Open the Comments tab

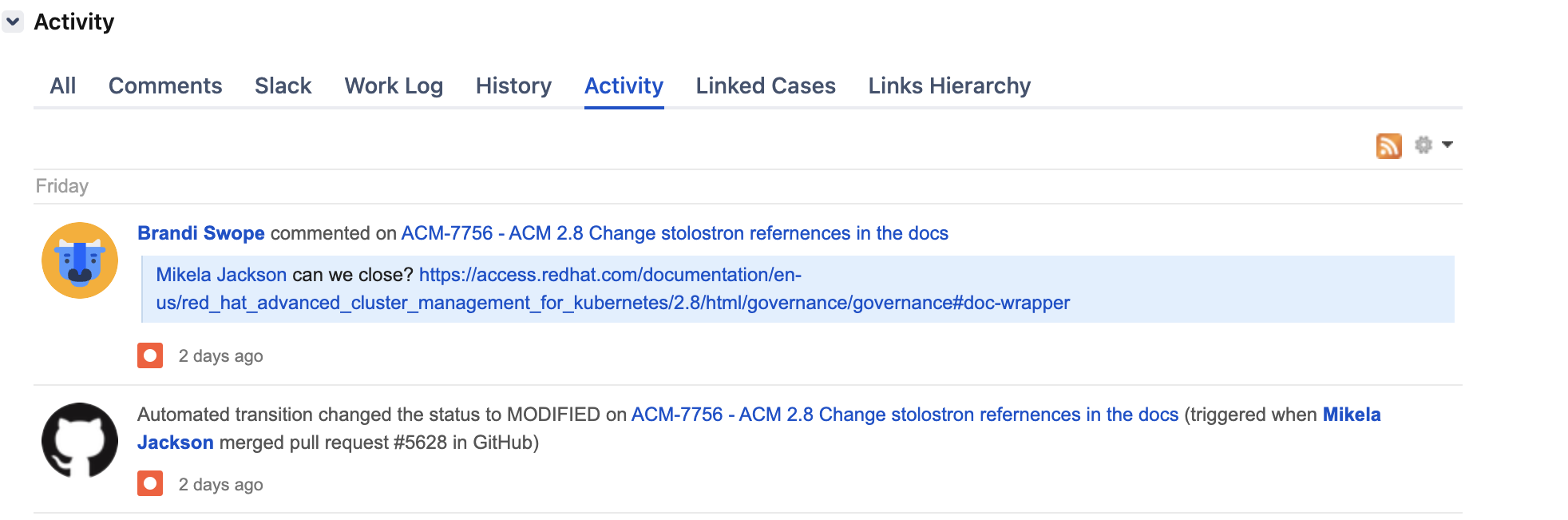pos(165,85)
